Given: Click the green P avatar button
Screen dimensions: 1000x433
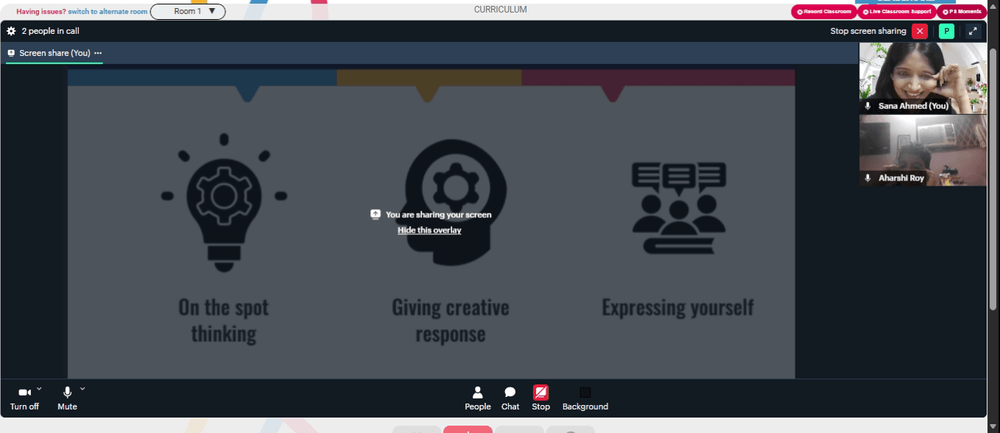Looking at the screenshot, I should point(946,31).
